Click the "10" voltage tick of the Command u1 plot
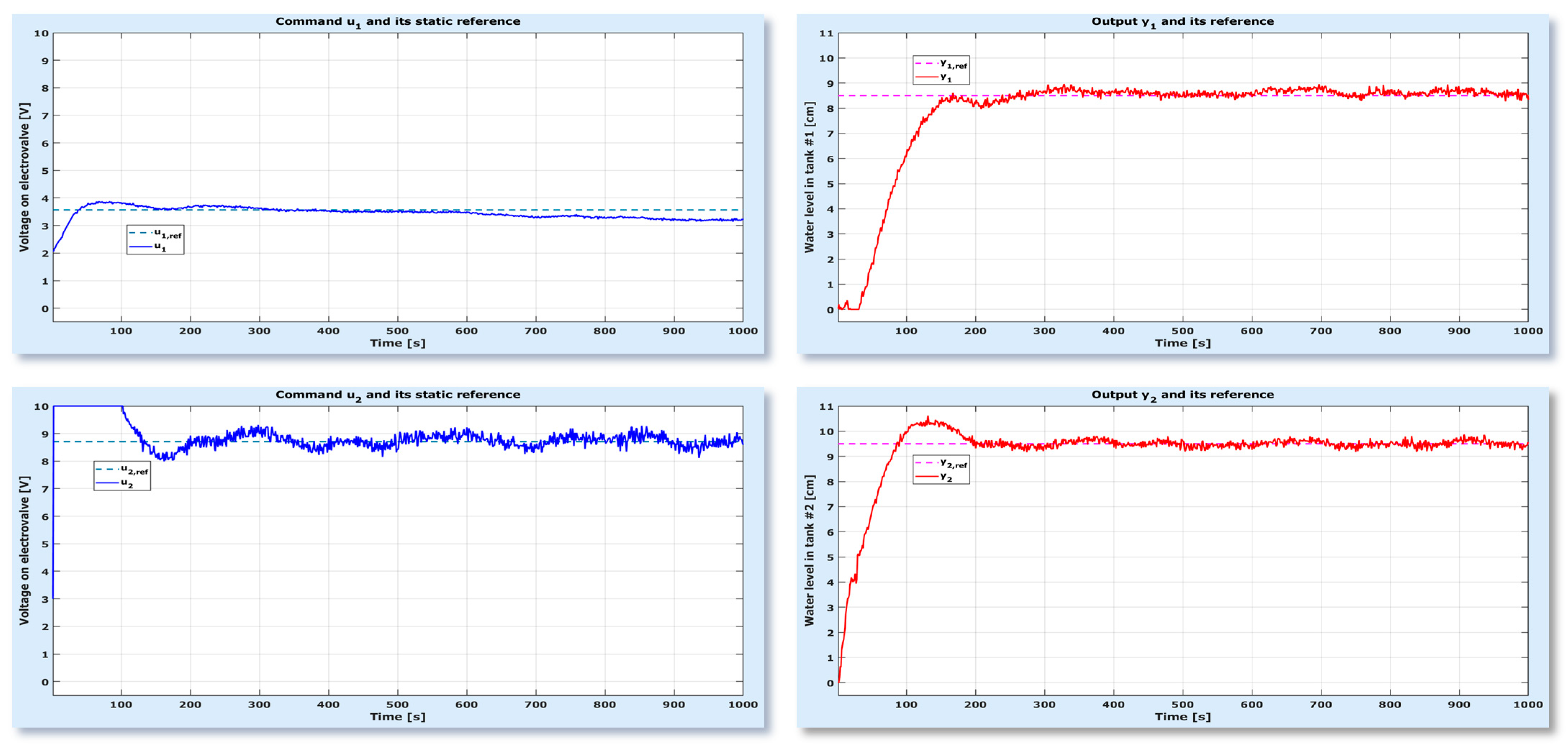Viewport: 1568px width, 751px height. pos(41,33)
